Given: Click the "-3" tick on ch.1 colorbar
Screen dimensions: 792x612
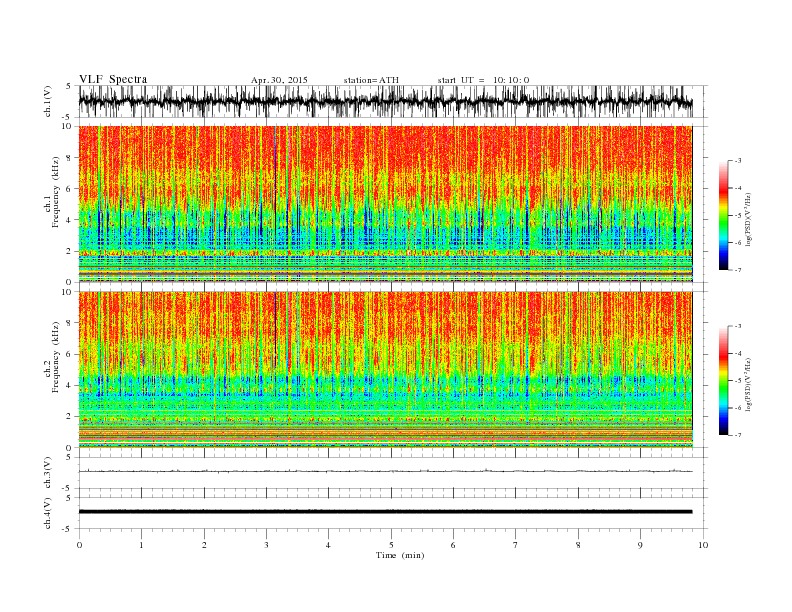Looking at the screenshot, I should pos(738,161).
